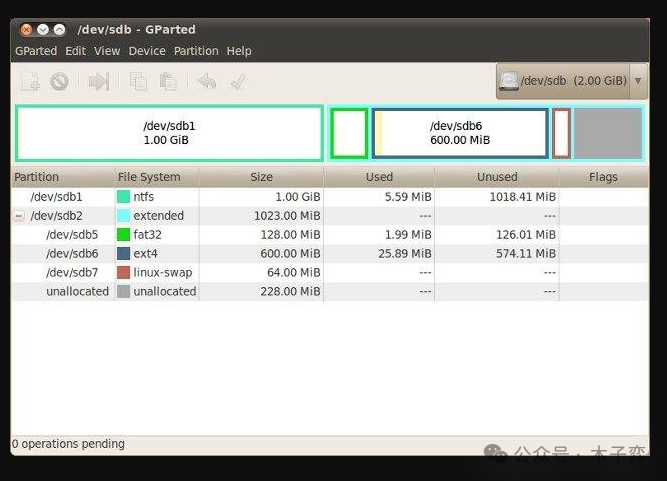Minimize the GParted window
Screen dimensions: 667x481
(43, 29)
